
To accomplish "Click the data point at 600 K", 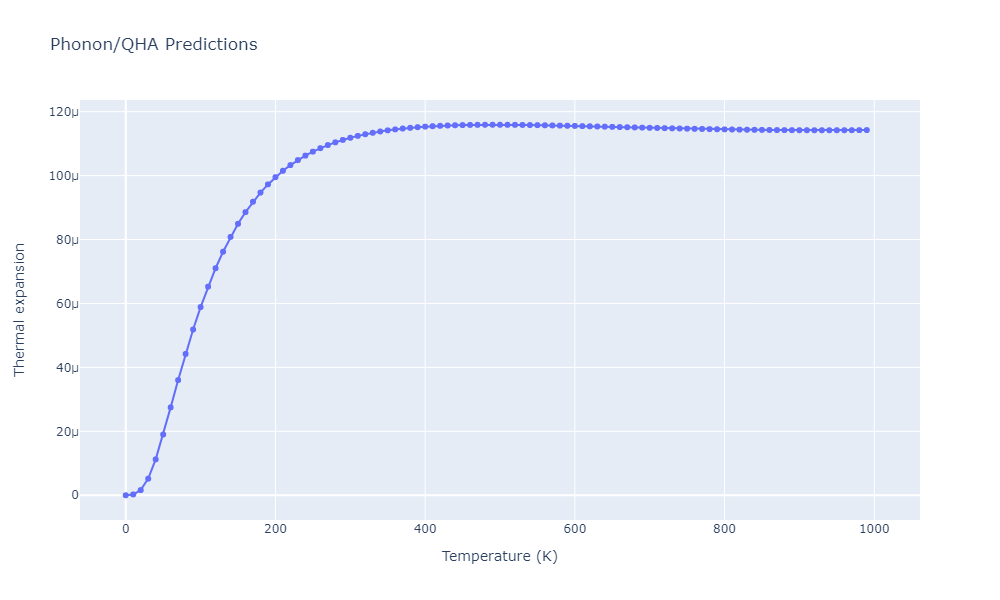I will click(x=575, y=126).
